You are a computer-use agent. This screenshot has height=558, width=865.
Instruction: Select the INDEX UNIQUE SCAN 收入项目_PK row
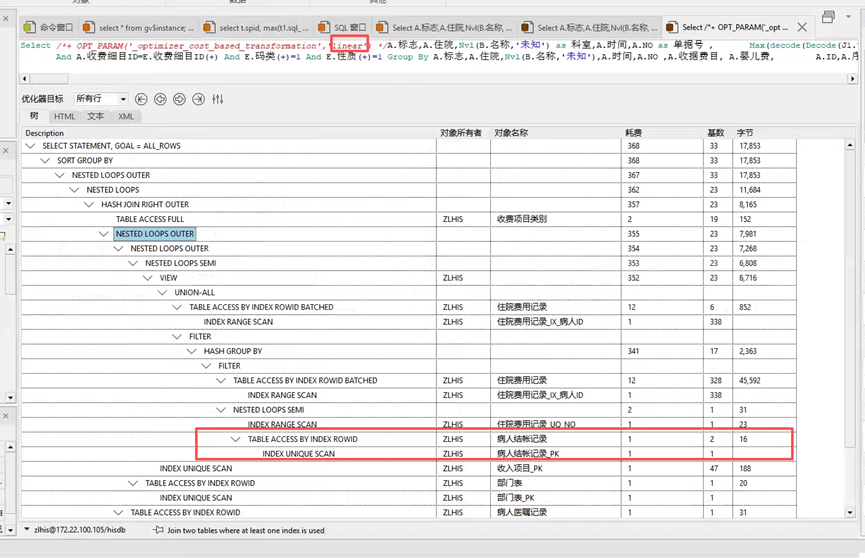tap(409, 469)
